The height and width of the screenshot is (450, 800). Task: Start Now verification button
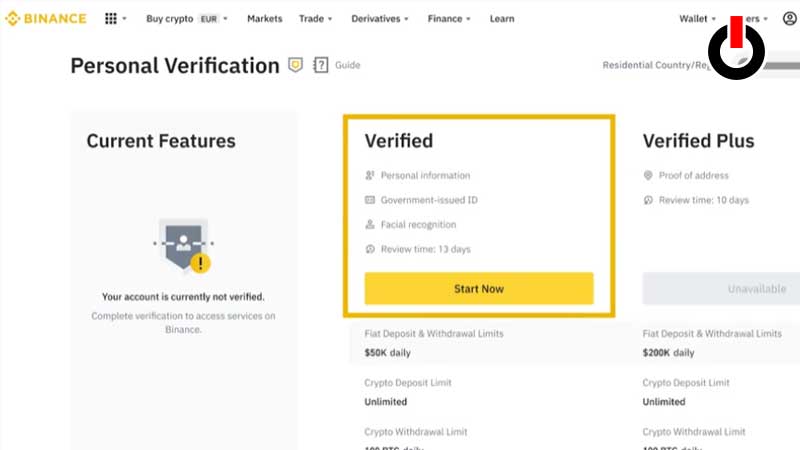coord(479,289)
